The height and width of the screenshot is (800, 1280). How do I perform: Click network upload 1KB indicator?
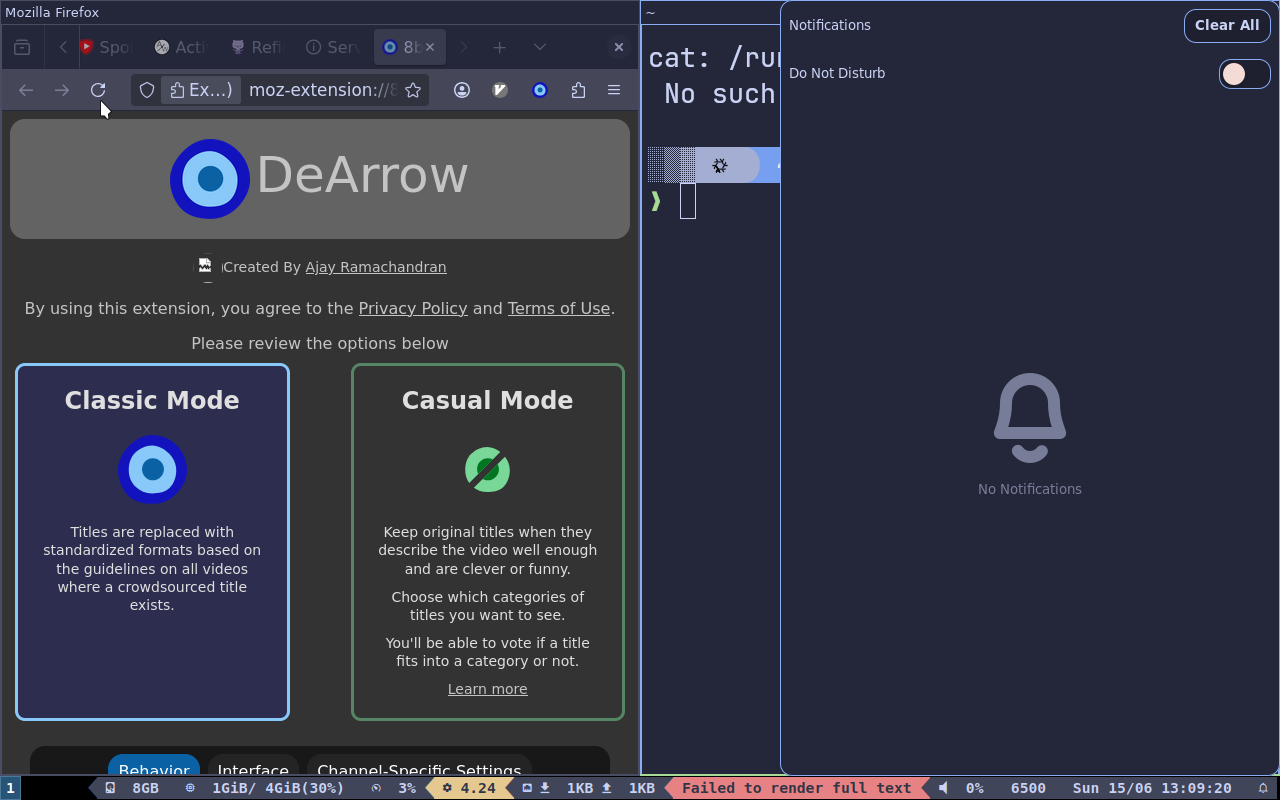629,788
